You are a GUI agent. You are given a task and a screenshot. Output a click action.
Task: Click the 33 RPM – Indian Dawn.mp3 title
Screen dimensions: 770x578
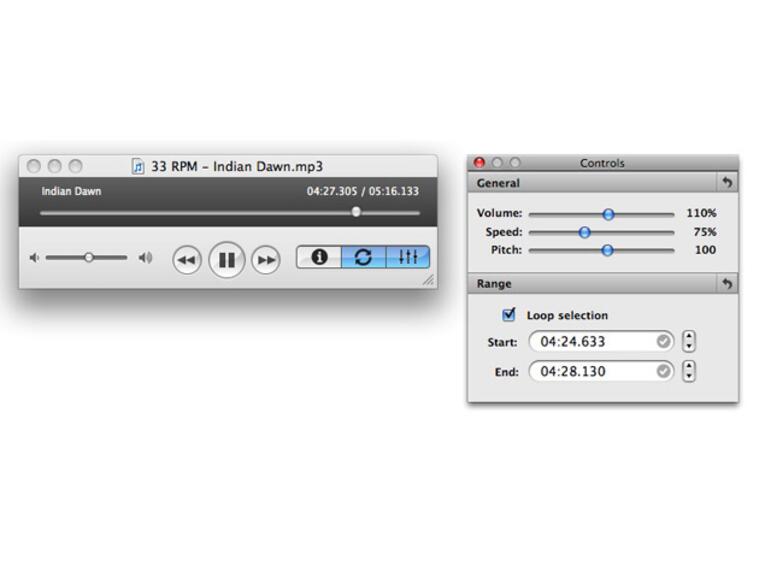coord(237,166)
